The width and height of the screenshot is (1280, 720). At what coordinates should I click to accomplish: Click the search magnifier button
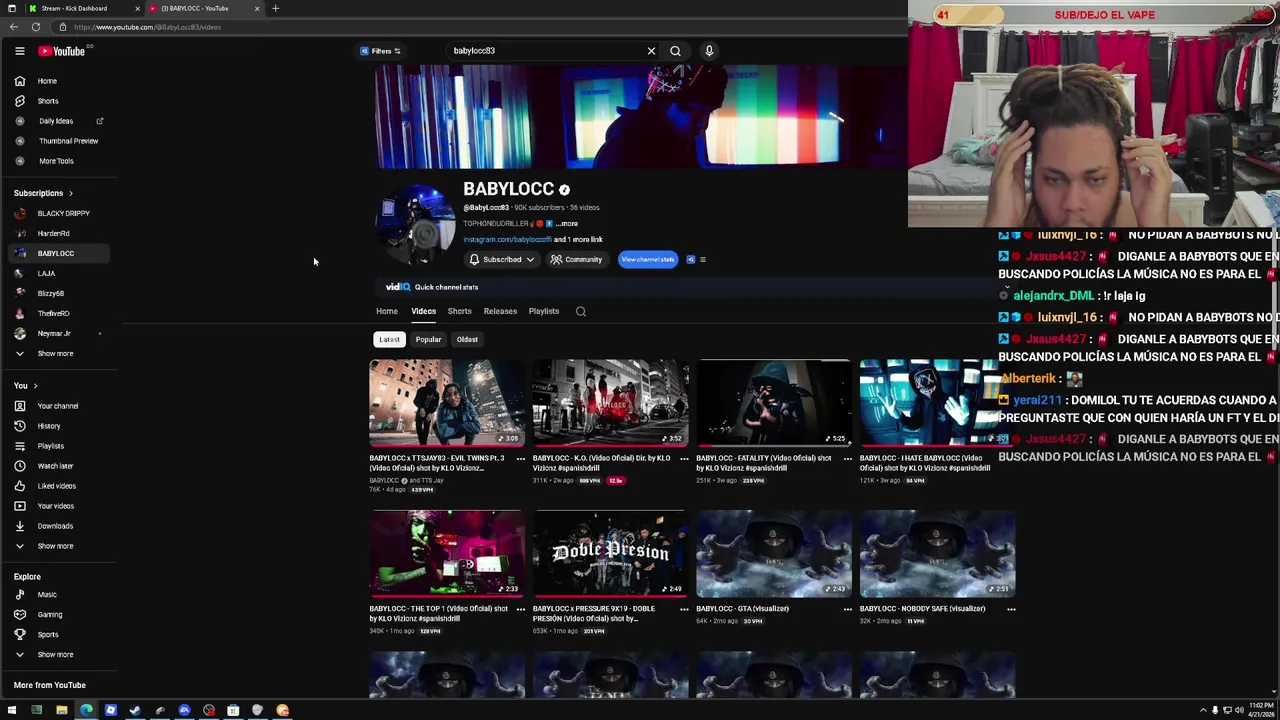(x=676, y=51)
